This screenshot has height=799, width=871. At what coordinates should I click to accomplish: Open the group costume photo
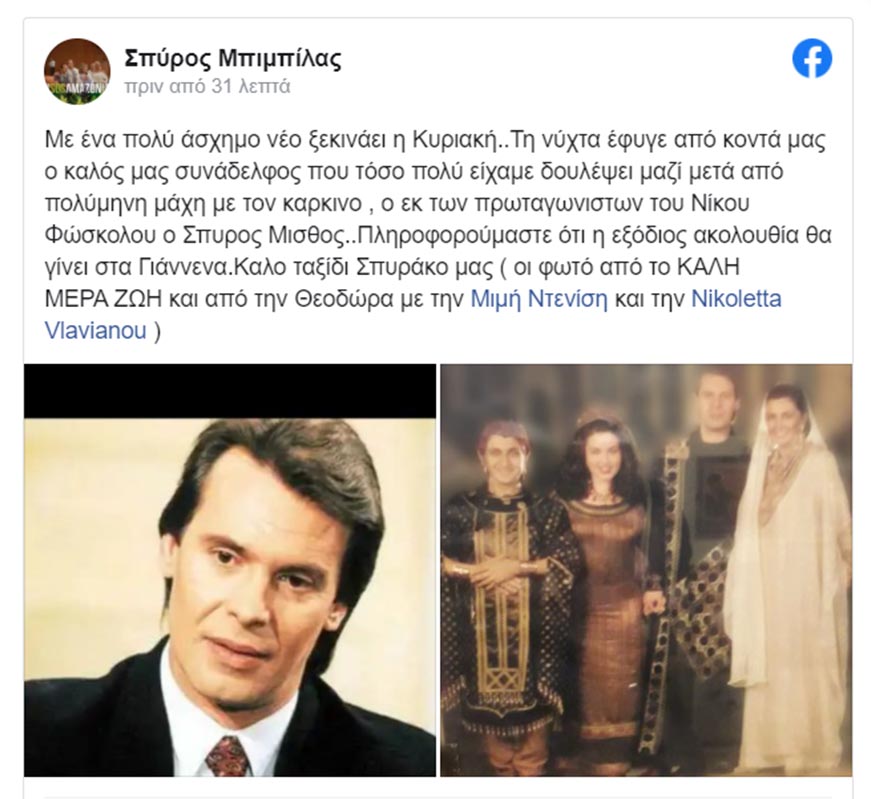tap(646, 570)
